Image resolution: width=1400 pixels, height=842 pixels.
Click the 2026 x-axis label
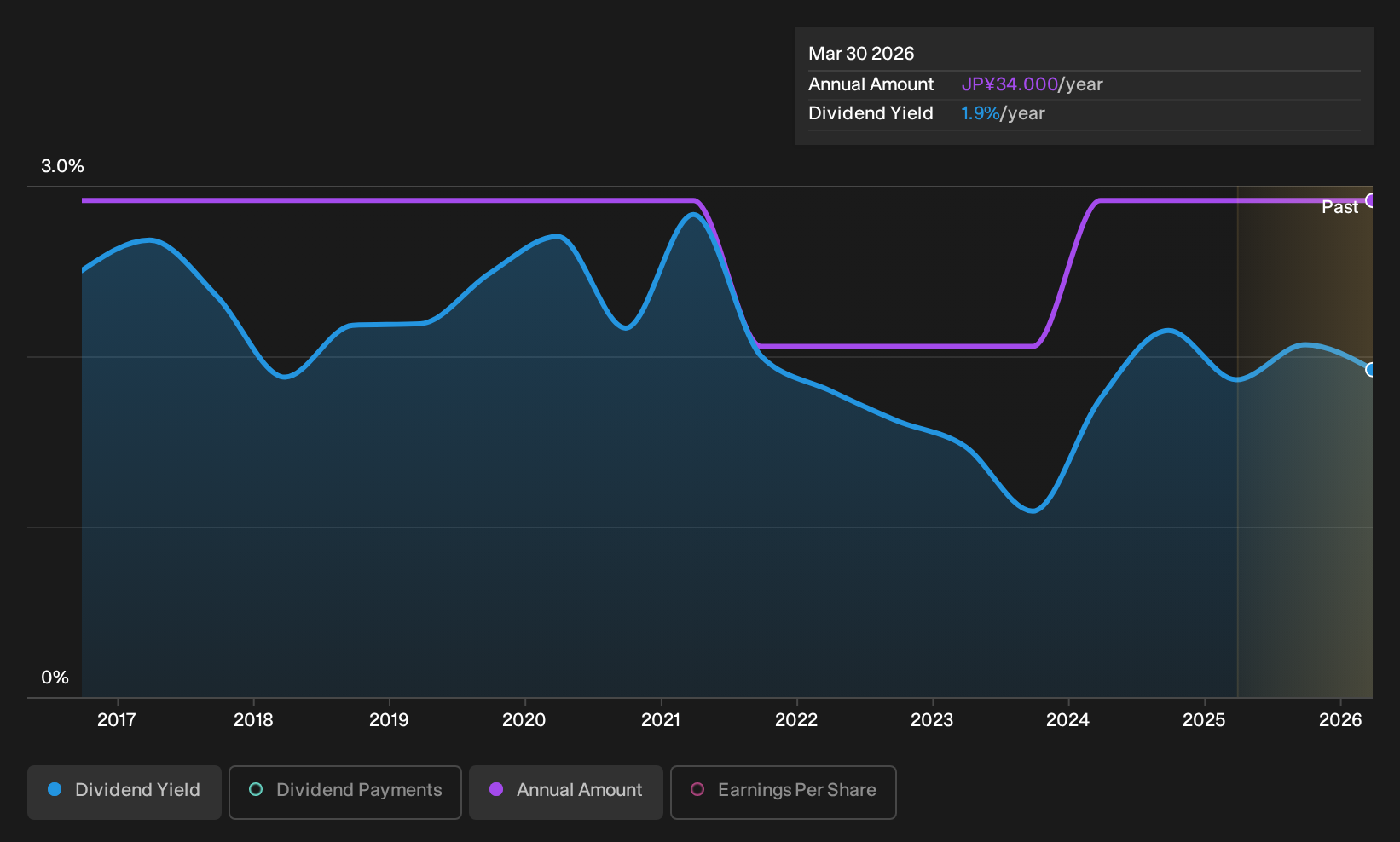click(1340, 720)
